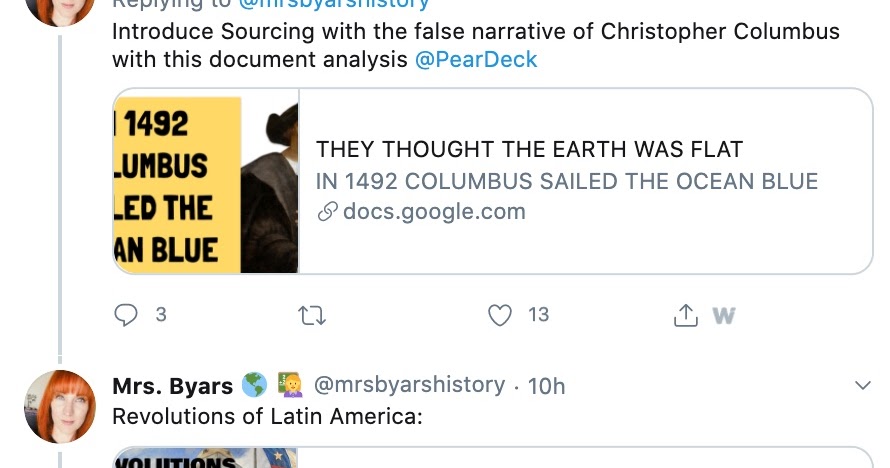
Task: Open the tweet's 10h timestamp
Action: (546, 385)
